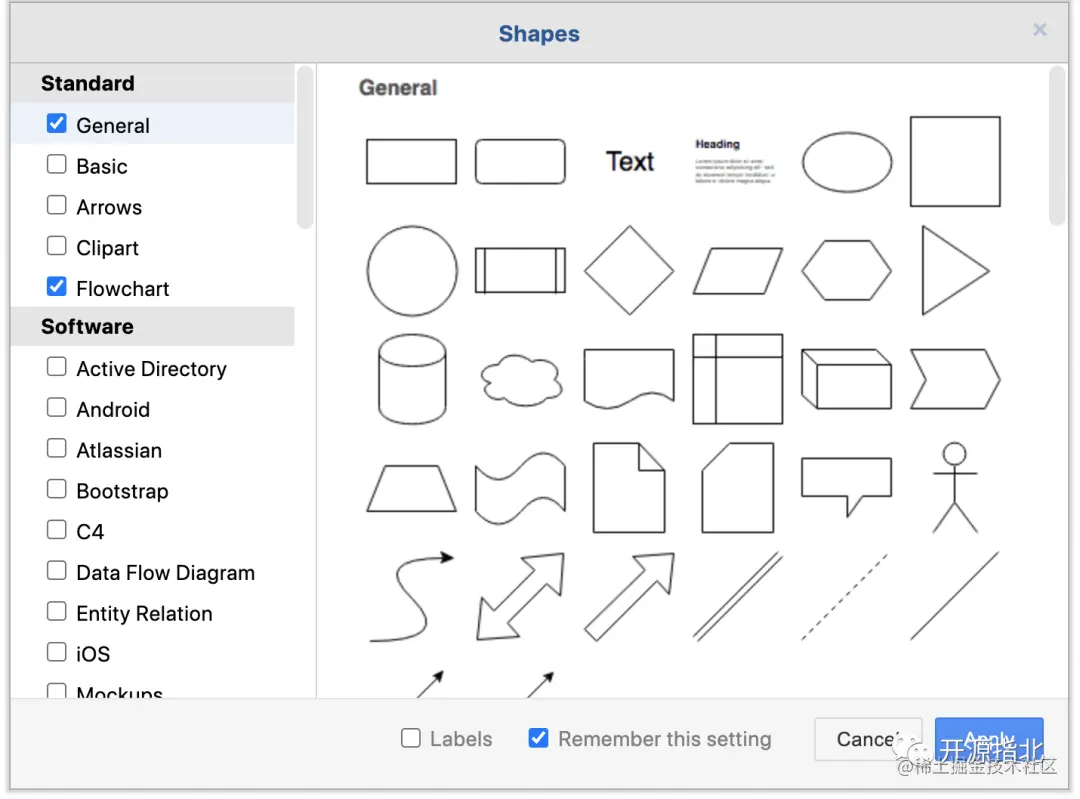
Task: Select the ellipse shape
Action: click(x=847, y=162)
